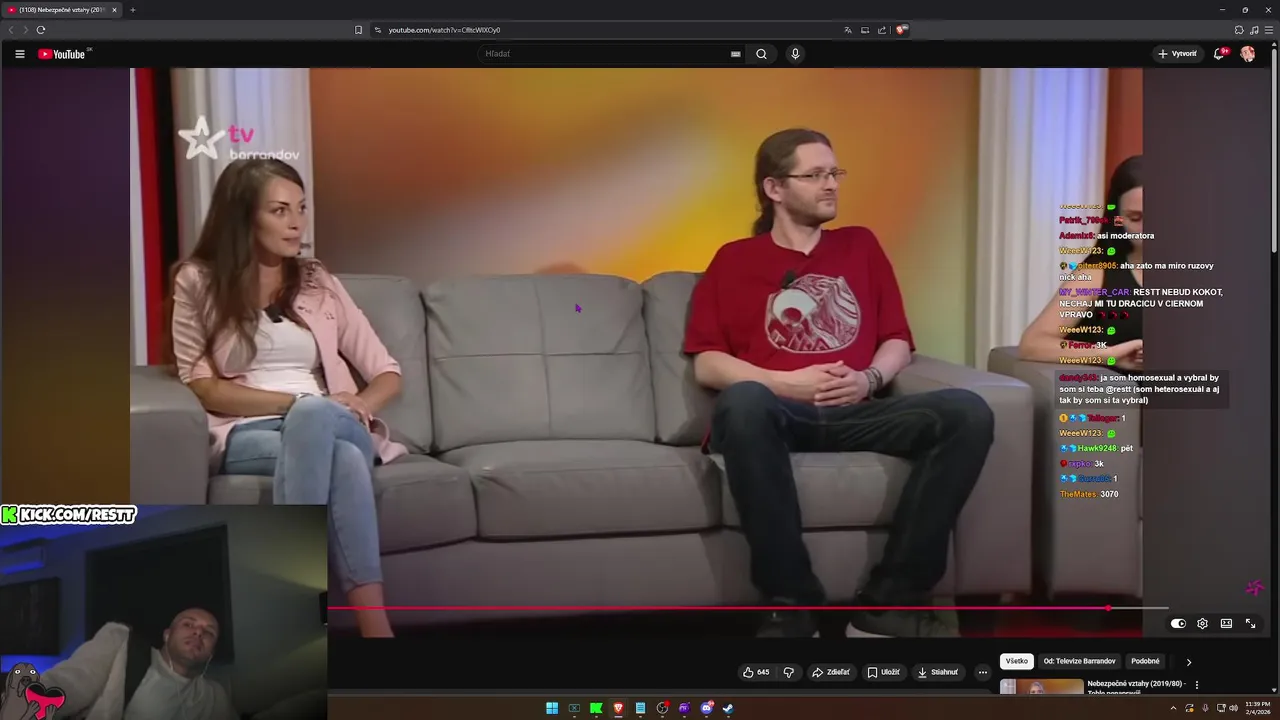Go to YouTube home via the logo

coord(62,54)
